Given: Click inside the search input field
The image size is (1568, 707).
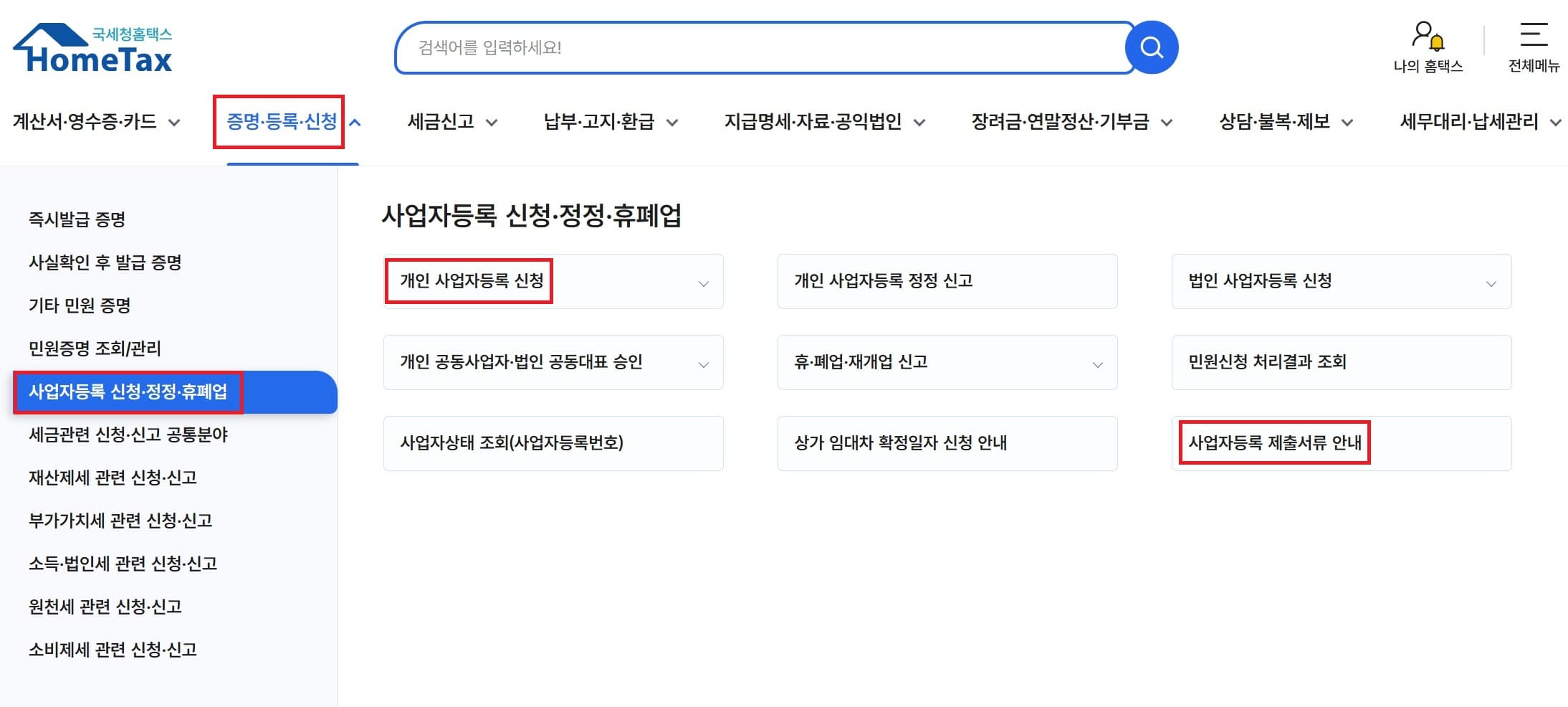Looking at the screenshot, I should [x=717, y=47].
